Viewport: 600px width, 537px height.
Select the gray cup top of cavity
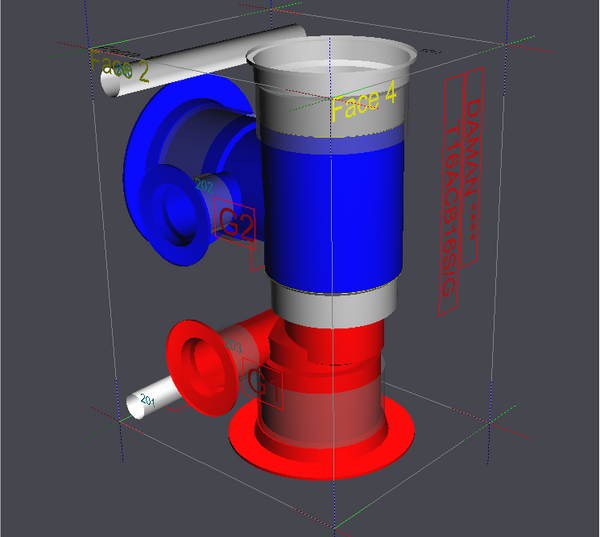[331, 86]
